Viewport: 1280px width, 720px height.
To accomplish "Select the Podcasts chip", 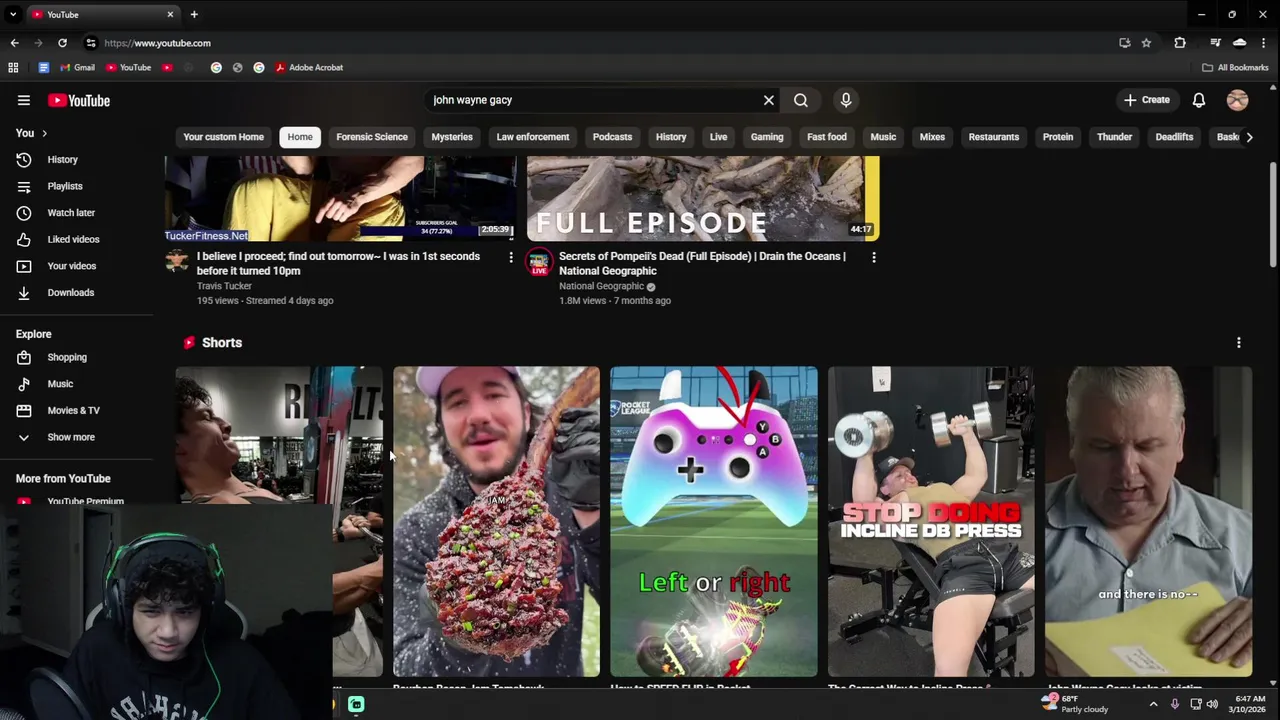I will [612, 137].
